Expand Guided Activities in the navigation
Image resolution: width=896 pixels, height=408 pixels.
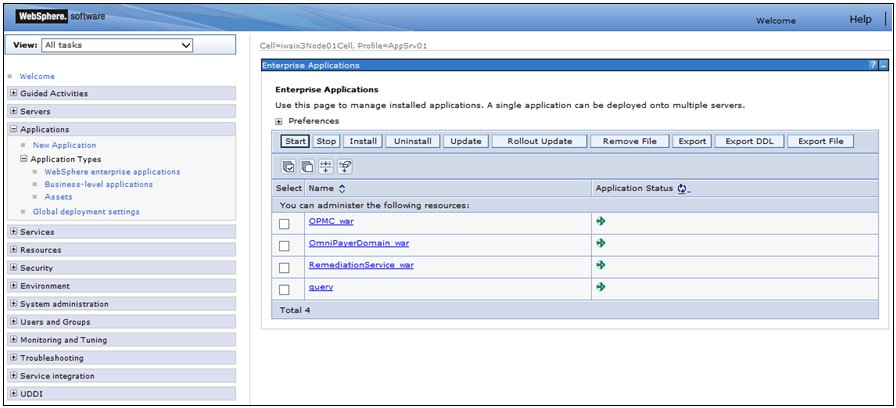tap(13, 93)
